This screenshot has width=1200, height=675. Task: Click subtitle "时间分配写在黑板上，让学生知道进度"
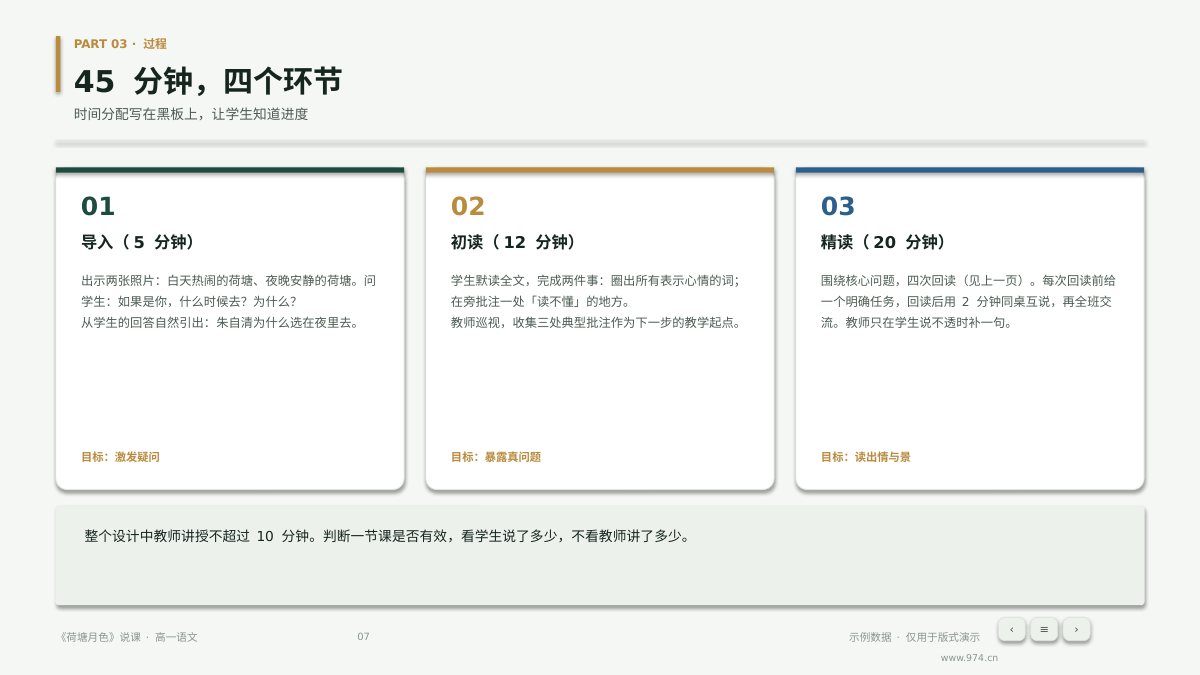[191, 114]
